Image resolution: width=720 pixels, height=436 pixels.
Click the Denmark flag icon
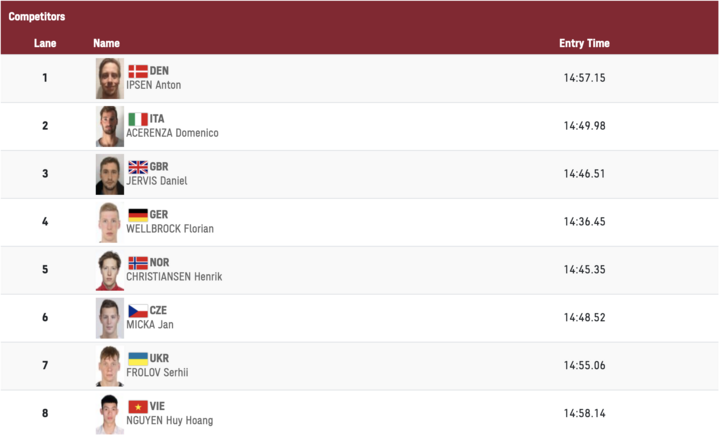[138, 71]
